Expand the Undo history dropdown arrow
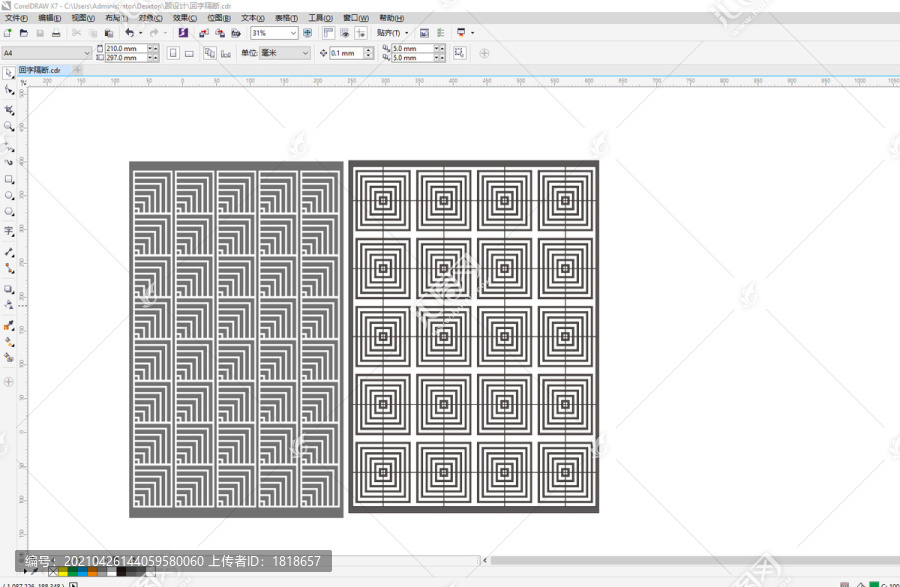The image size is (900, 587). tap(141, 33)
